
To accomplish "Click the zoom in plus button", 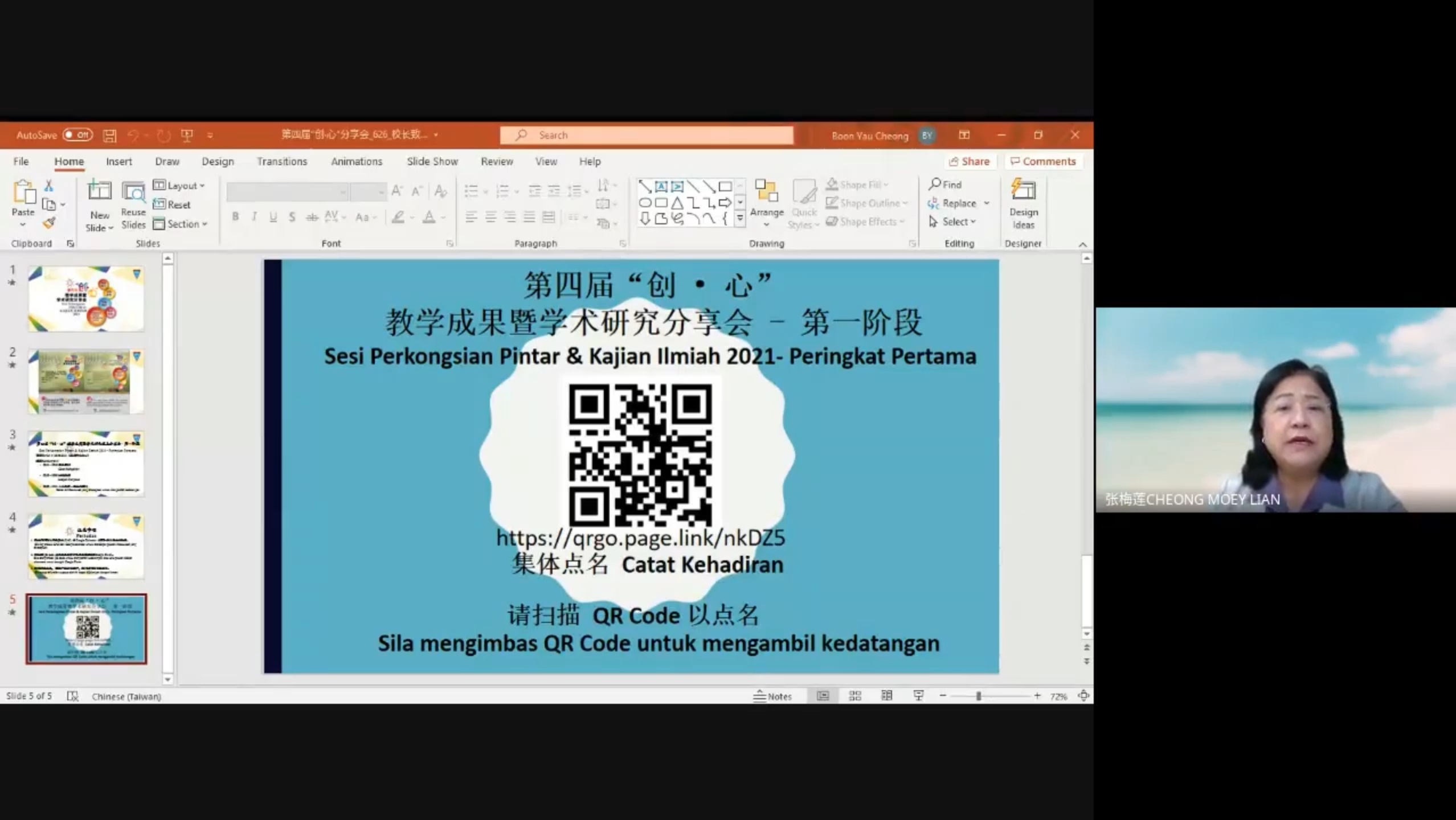I will pyautogui.click(x=1037, y=696).
